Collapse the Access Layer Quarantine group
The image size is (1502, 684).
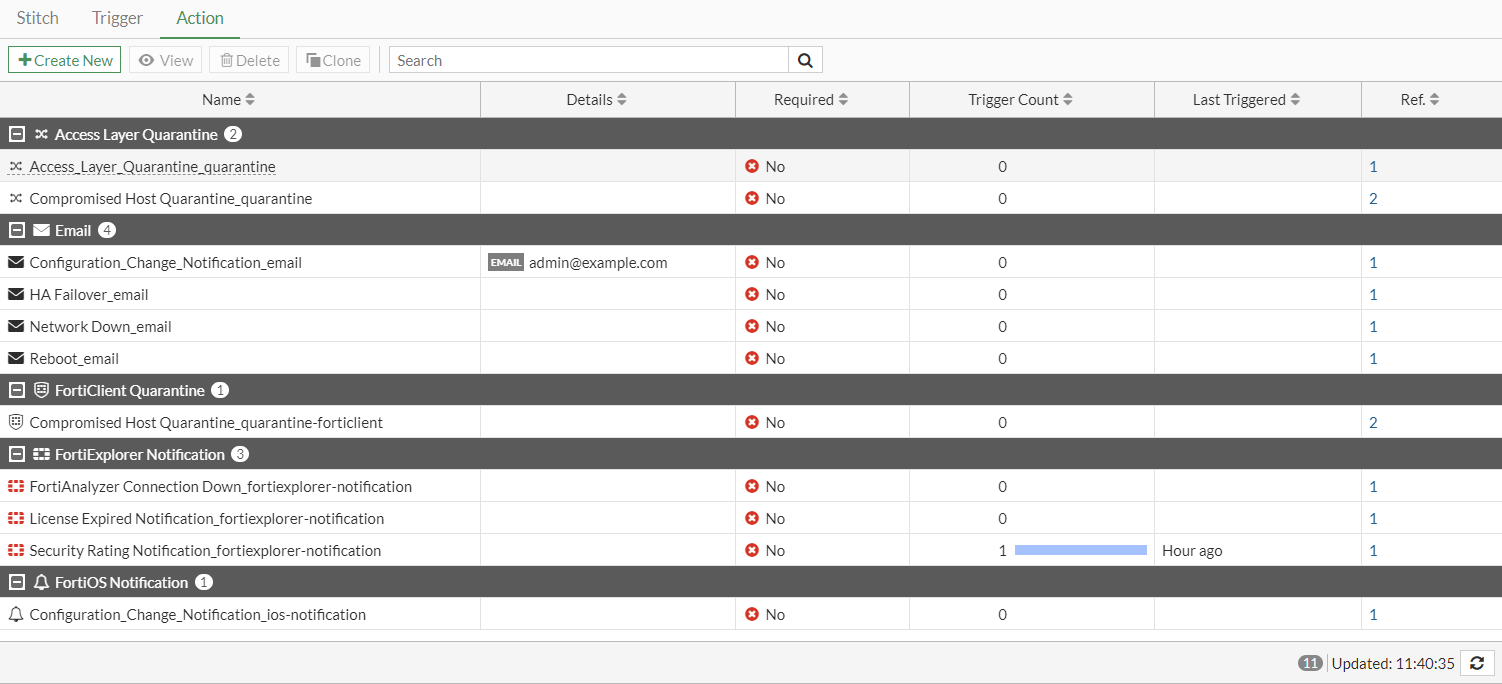click(15, 133)
